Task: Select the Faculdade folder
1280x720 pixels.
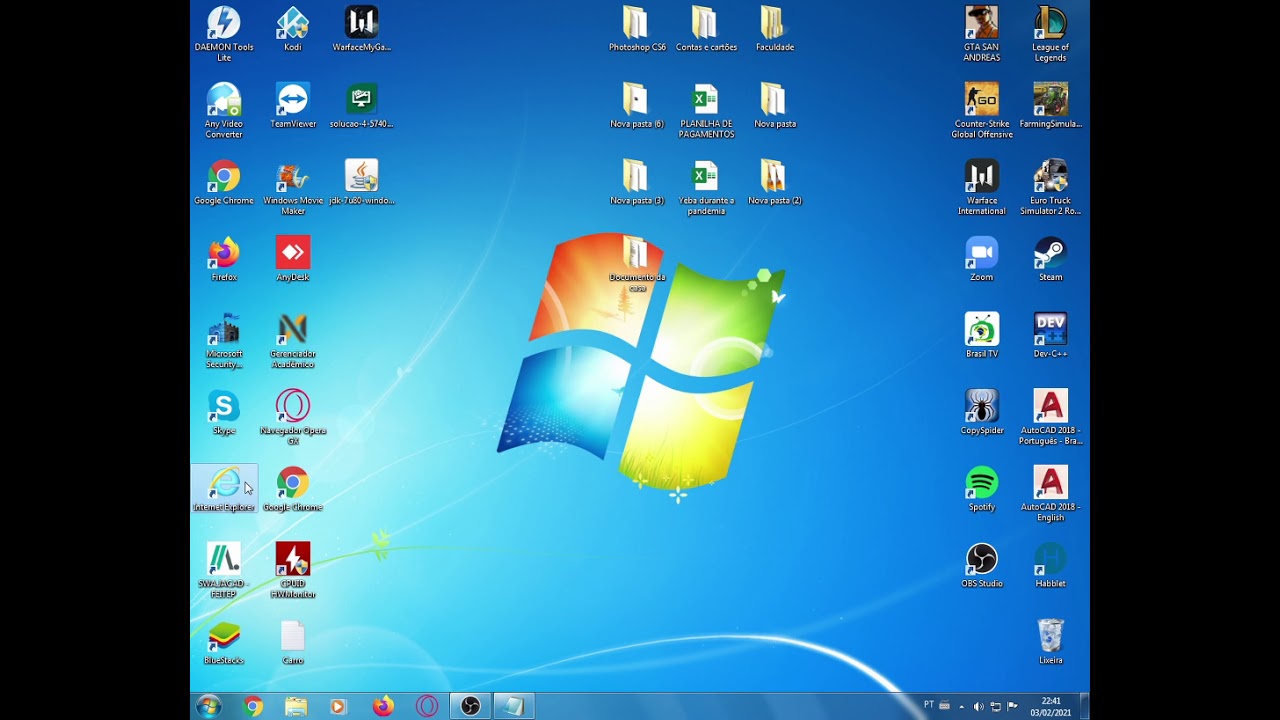Action: (774, 28)
